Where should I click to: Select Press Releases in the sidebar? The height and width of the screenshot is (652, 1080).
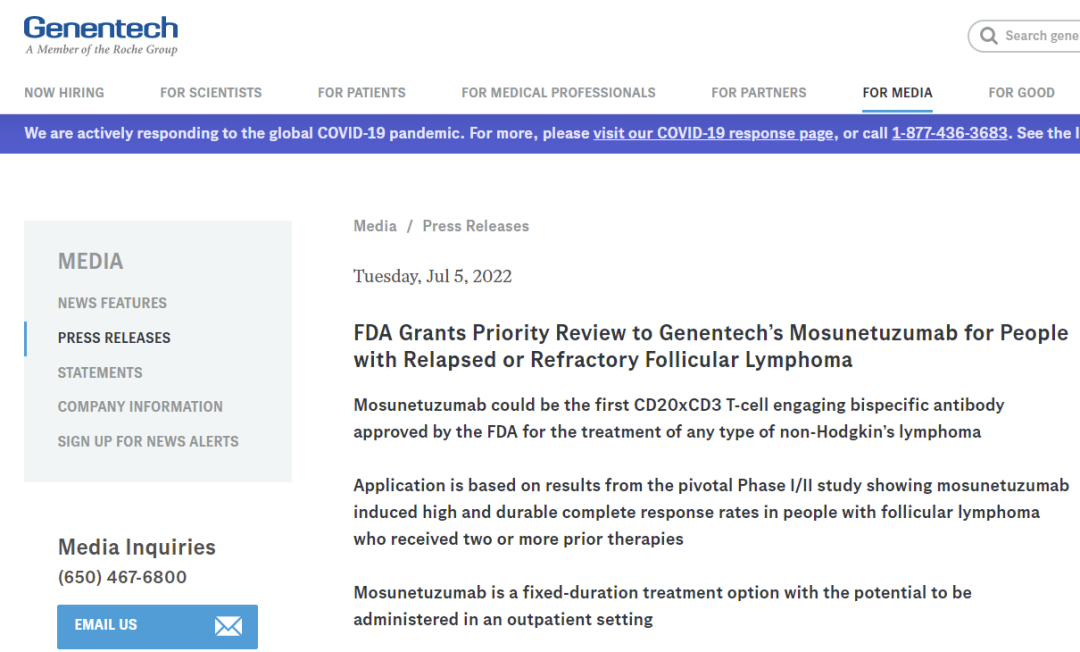[x=114, y=338]
